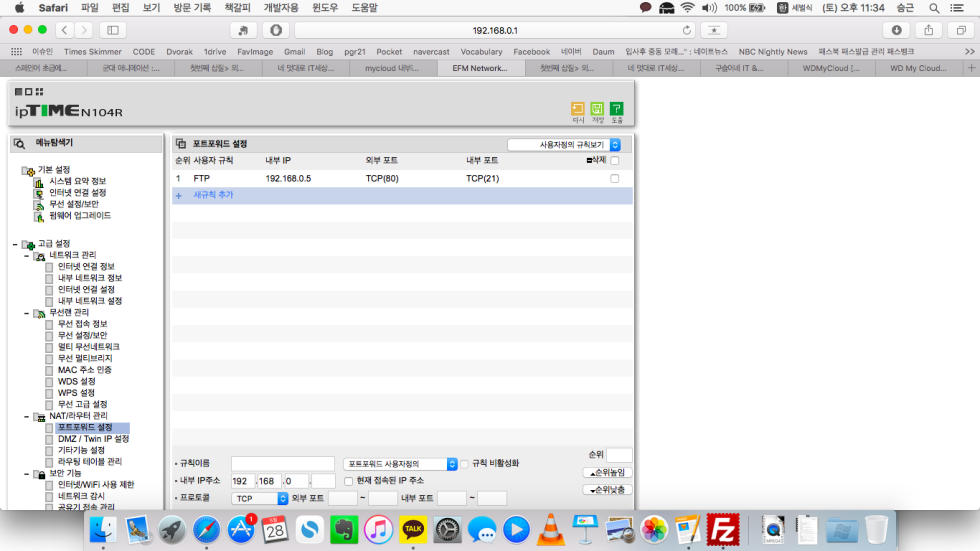Open the TCP protocol dropdown
This screenshot has height=551, width=980.
(x=259, y=498)
